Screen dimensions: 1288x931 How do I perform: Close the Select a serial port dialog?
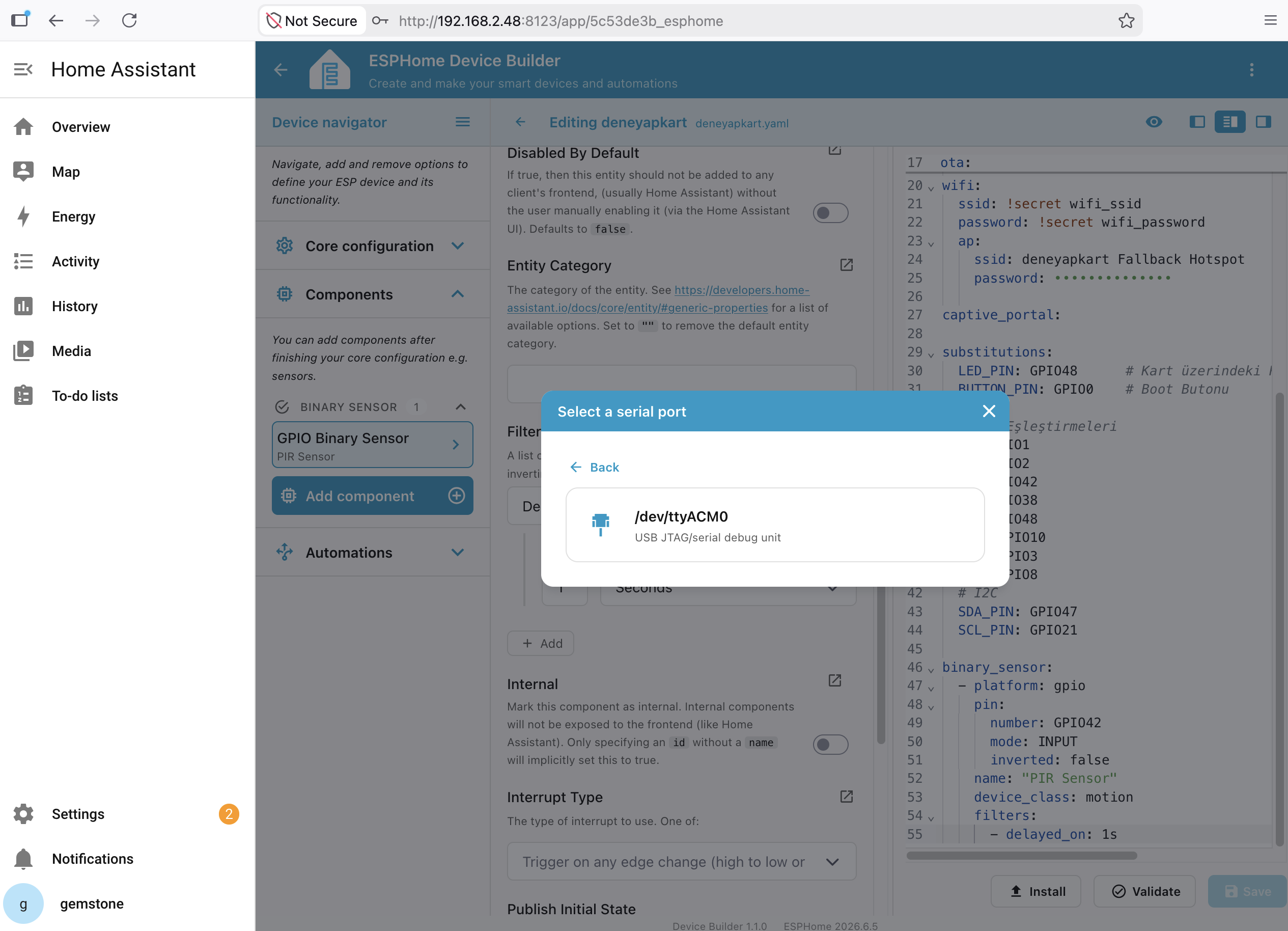pyautogui.click(x=989, y=411)
